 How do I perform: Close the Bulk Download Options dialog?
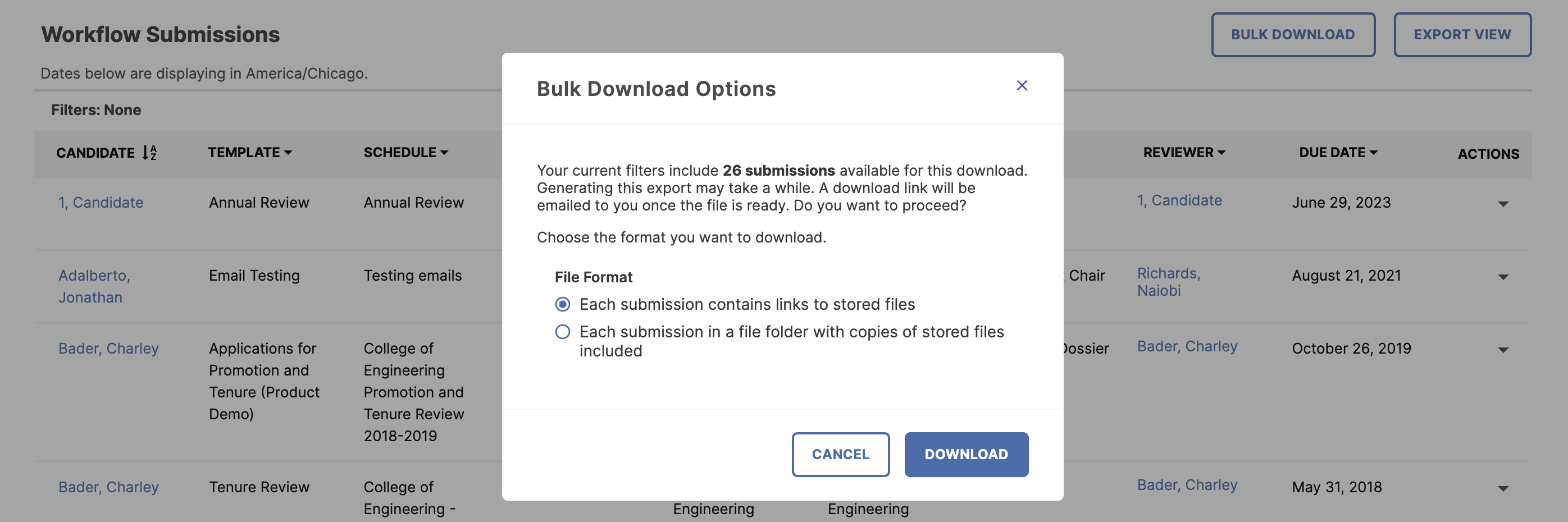tap(1022, 86)
